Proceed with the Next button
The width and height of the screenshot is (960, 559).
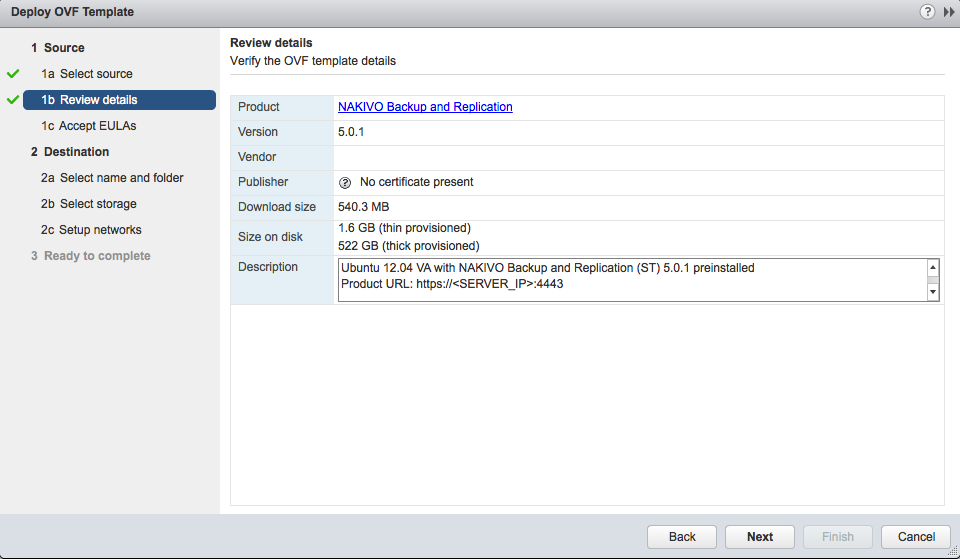click(760, 537)
